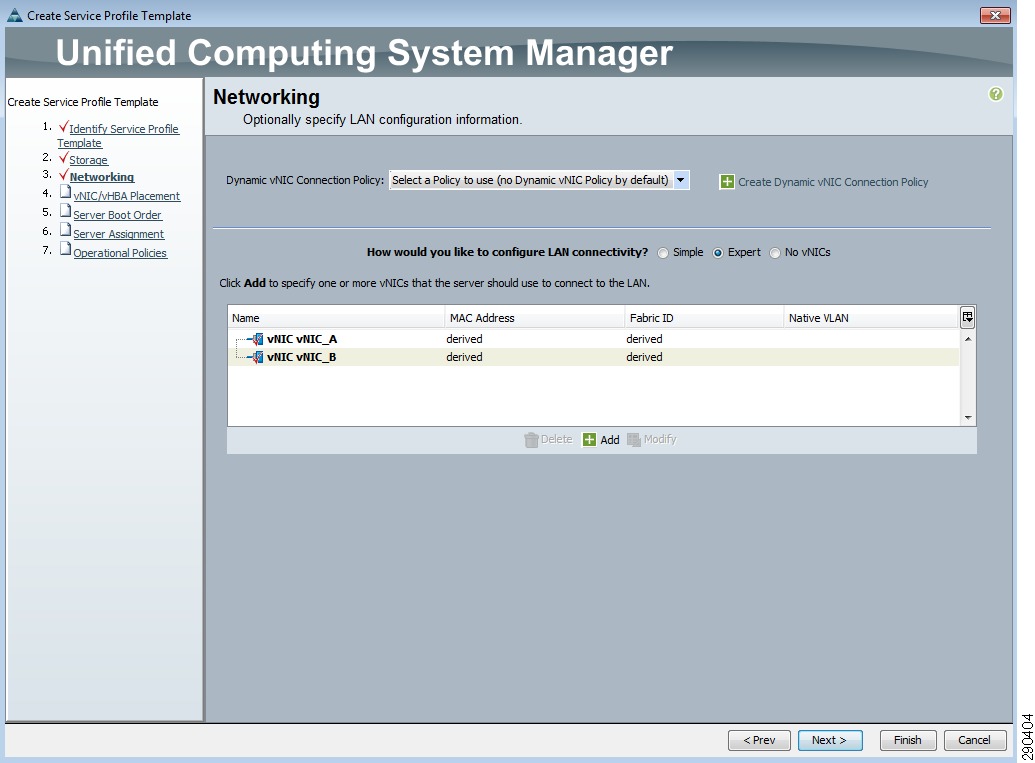Click the green plus icon for Create Dynamic vNIC Connection Policy
Screen dimensions: 1035x763
tap(727, 182)
